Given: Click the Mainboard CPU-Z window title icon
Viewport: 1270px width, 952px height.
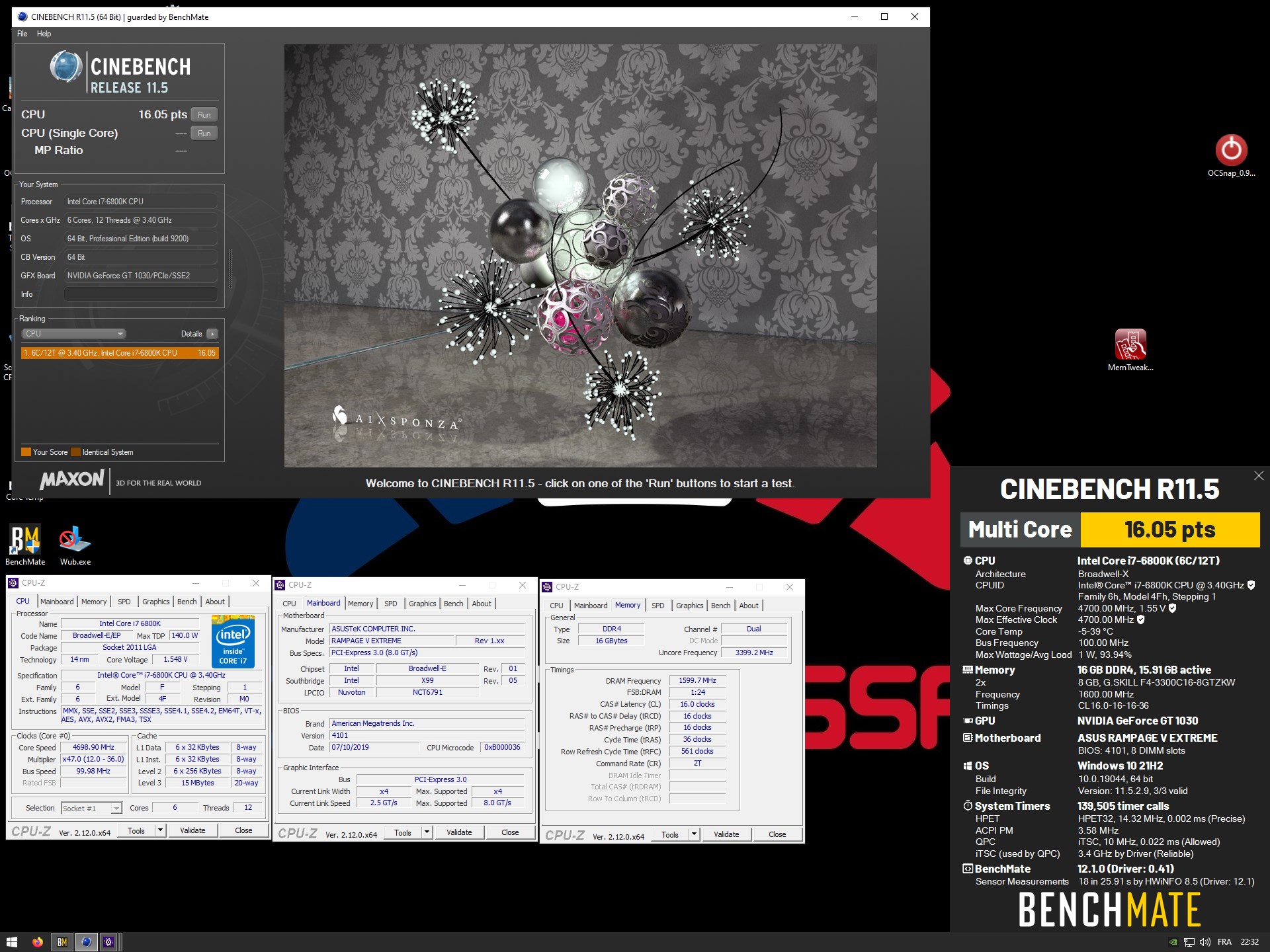Looking at the screenshot, I should coord(280,585).
